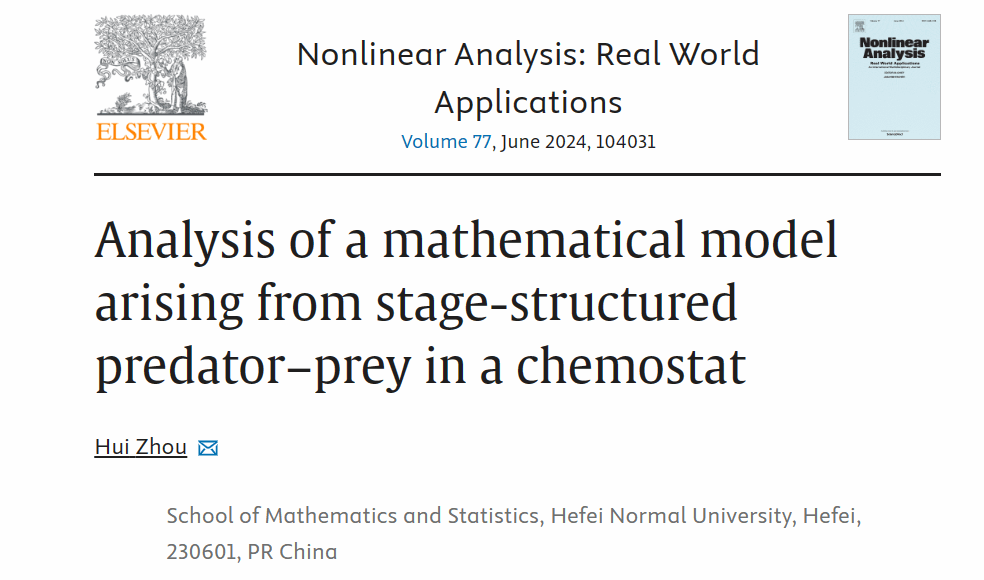Open the Nonlinear Analysis journal cover thumbnail
This screenshot has height=580, width=984.
click(x=894, y=77)
